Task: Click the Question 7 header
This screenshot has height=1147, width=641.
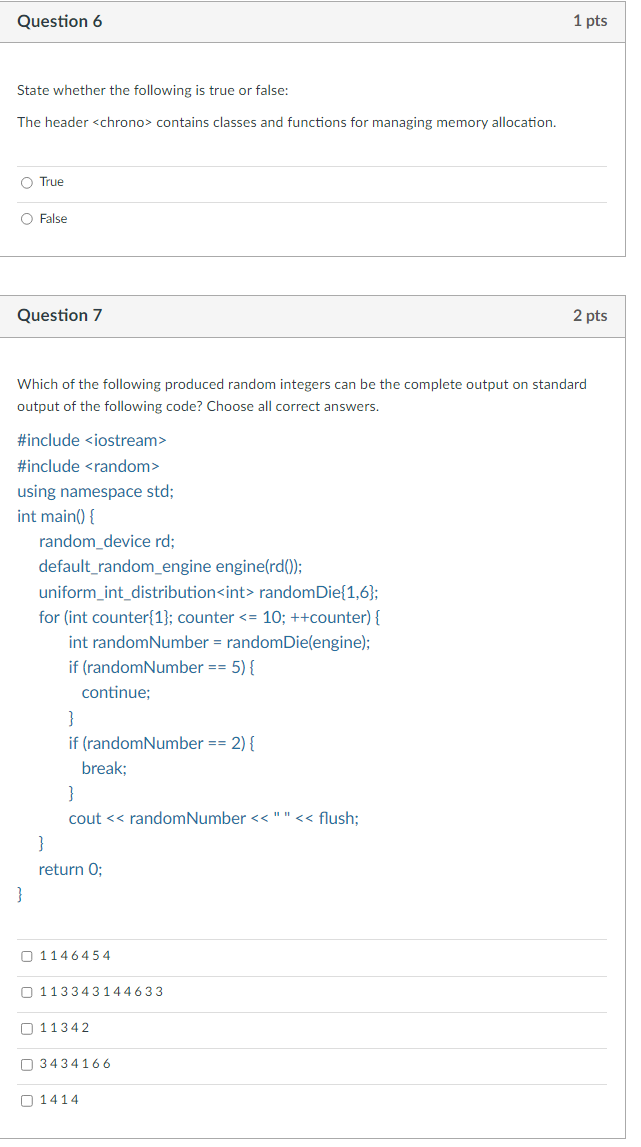Action: pos(60,315)
